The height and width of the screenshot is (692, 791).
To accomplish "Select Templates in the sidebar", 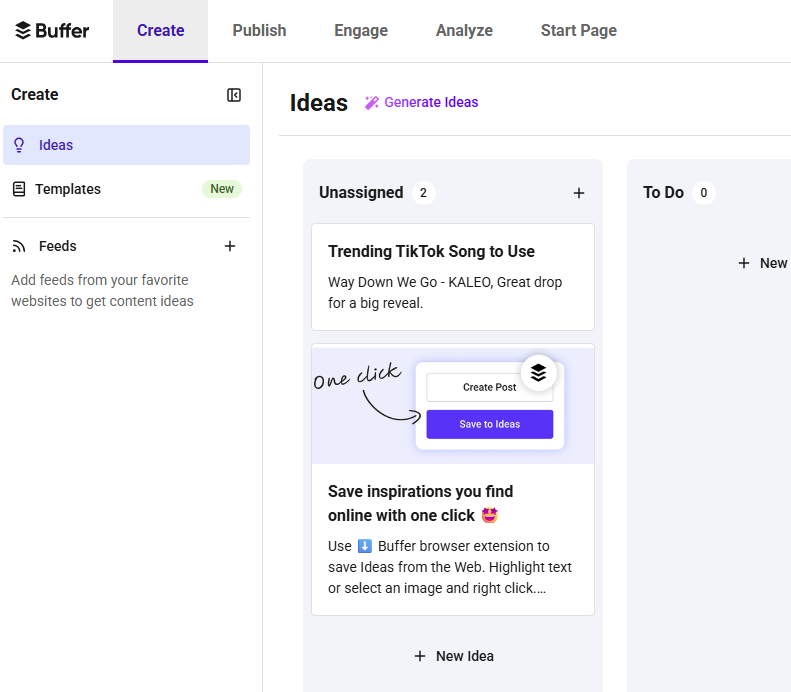I will click(68, 189).
